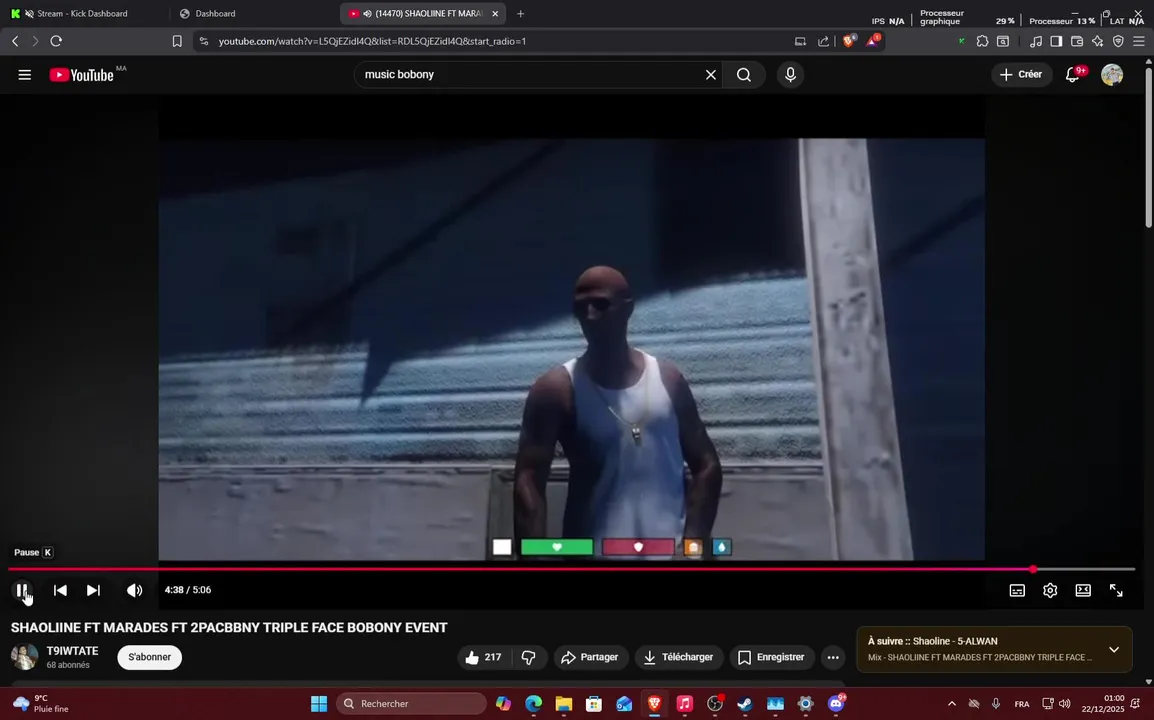Go to the previous video in playlist
Viewport: 1154px width, 720px height.
[x=60, y=590]
